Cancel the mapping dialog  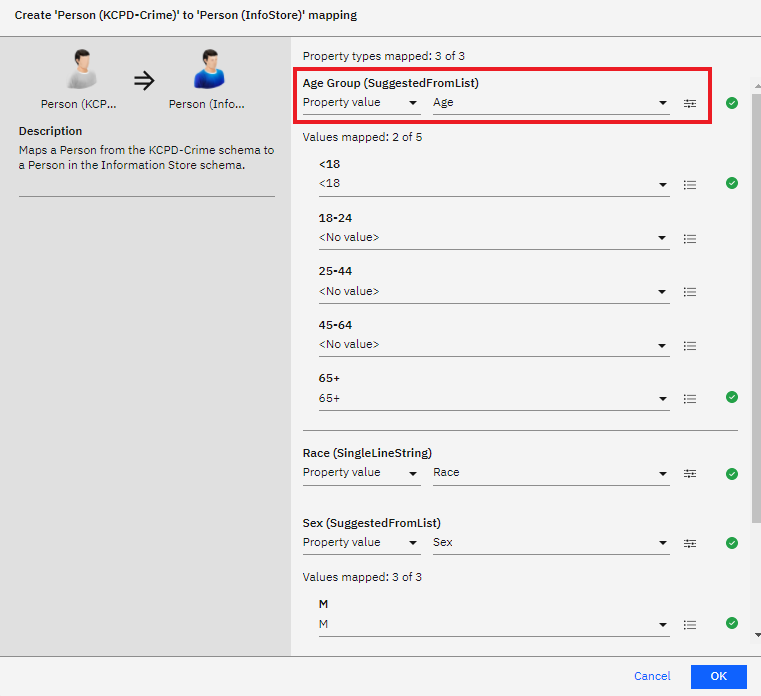652,677
